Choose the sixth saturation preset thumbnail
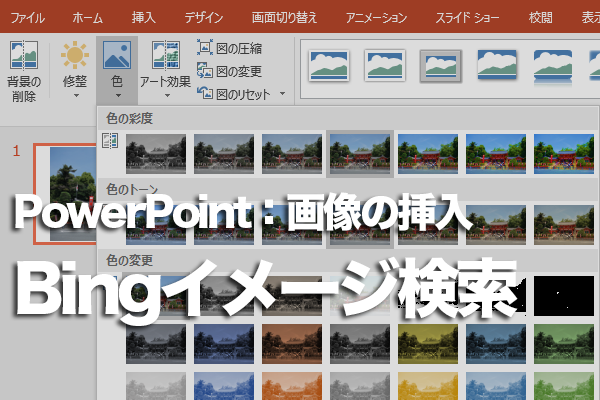 pyautogui.click(x=496, y=154)
